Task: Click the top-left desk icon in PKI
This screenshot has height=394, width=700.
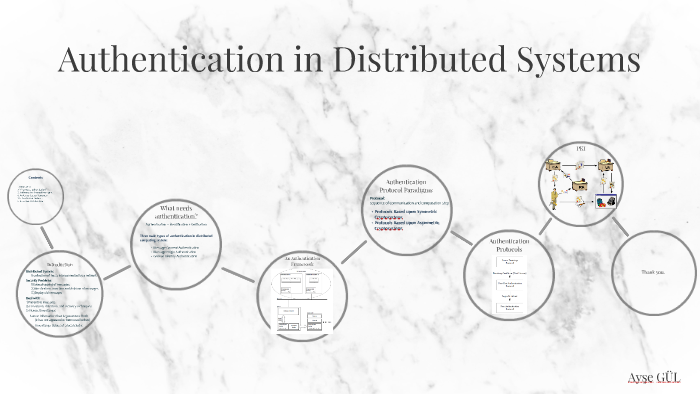Action: tap(554, 165)
